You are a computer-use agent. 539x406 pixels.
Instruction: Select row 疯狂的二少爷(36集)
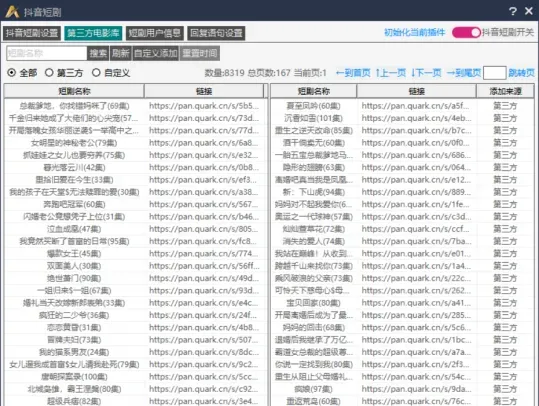pos(74,315)
